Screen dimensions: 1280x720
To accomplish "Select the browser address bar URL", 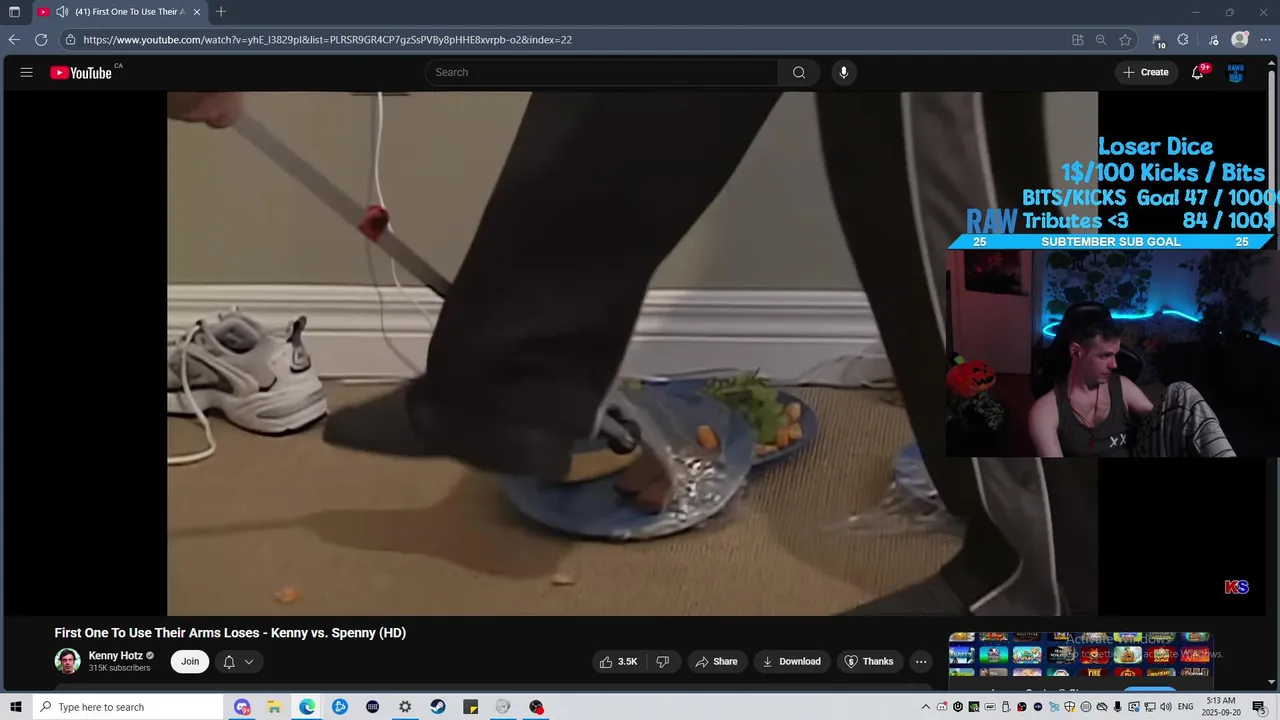I will (x=328, y=40).
